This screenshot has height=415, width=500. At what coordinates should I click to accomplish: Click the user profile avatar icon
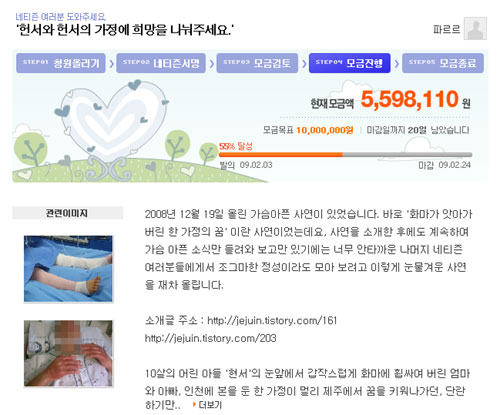pos(475,29)
